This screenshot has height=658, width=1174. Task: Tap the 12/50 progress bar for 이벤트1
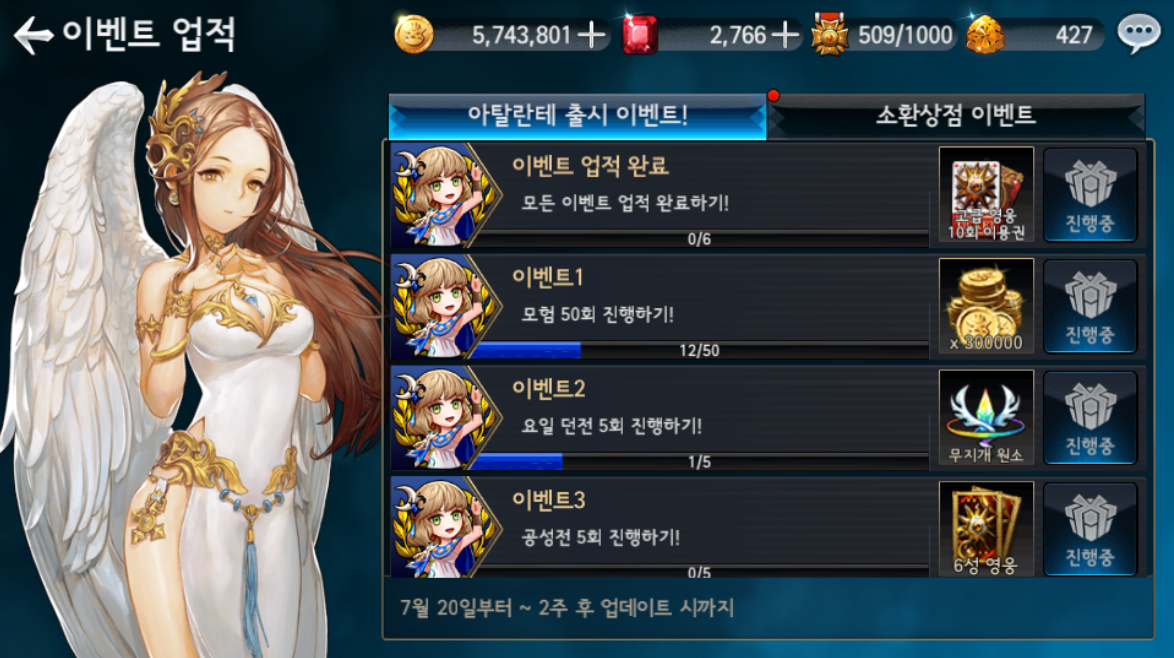coord(699,350)
